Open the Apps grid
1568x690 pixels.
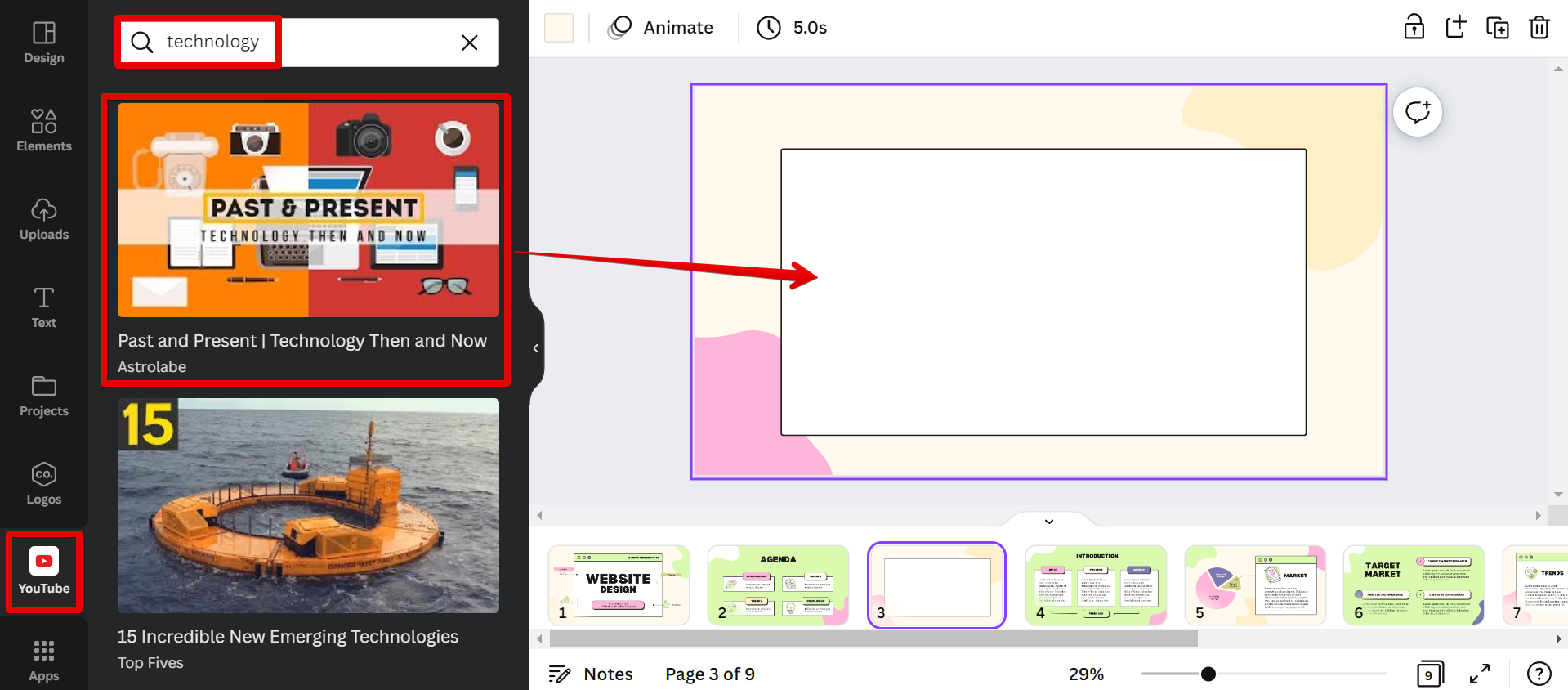[x=44, y=661]
